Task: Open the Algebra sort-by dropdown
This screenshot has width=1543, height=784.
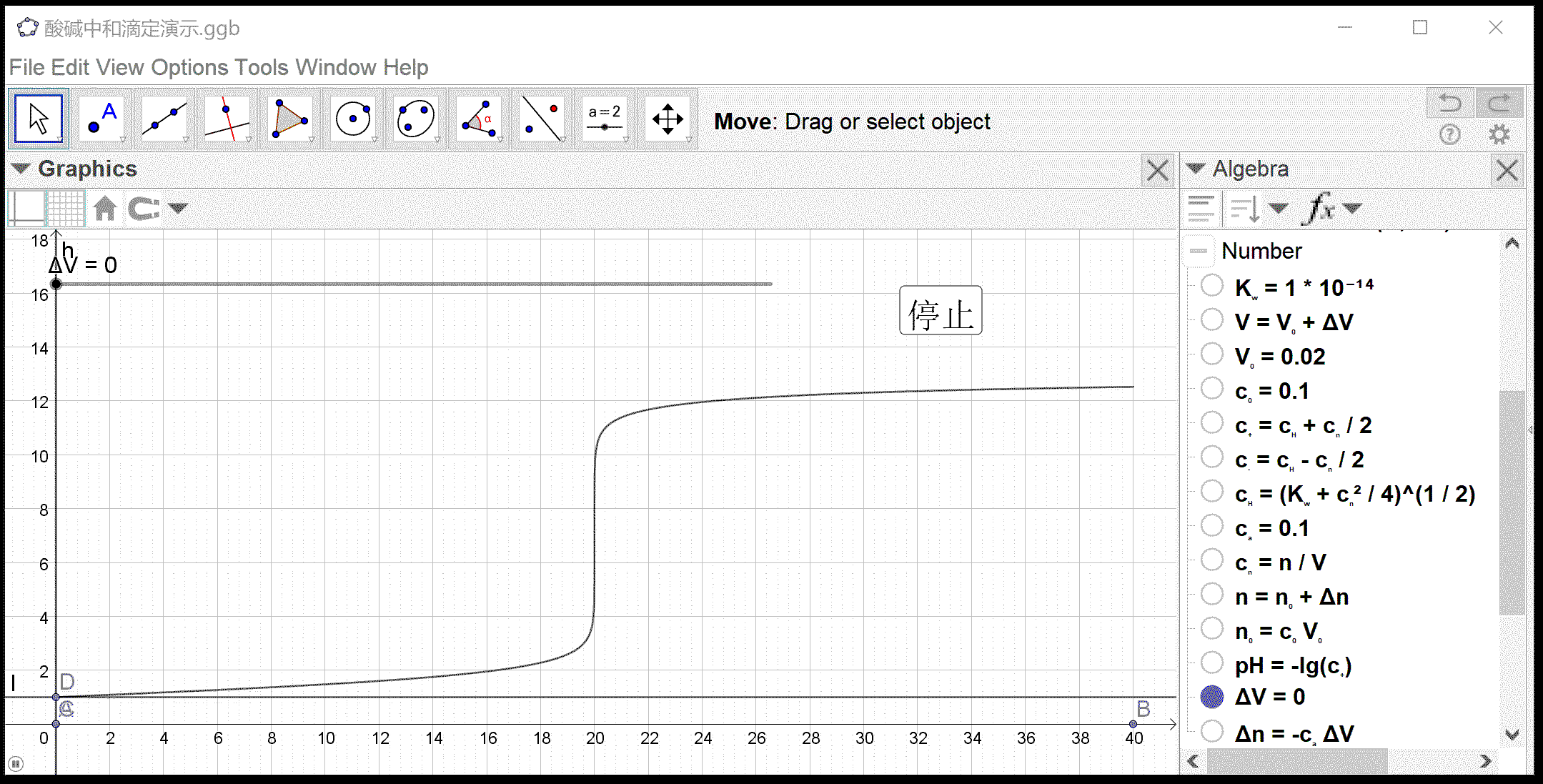Action: 1278,209
